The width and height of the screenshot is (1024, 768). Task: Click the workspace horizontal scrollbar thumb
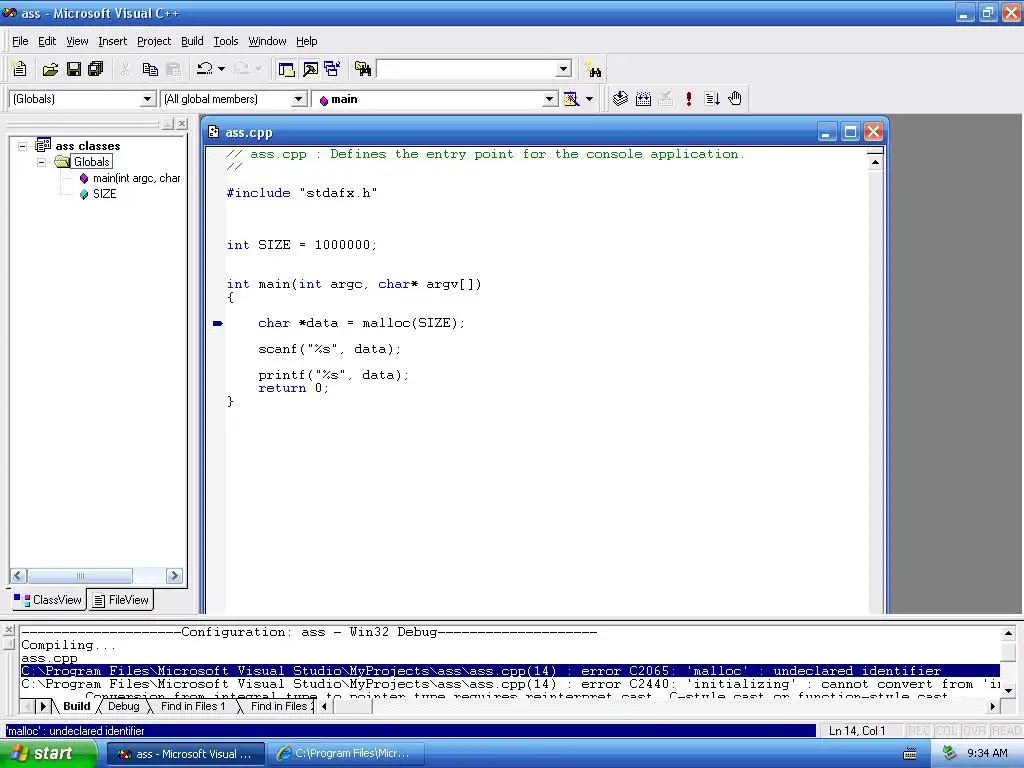point(80,575)
